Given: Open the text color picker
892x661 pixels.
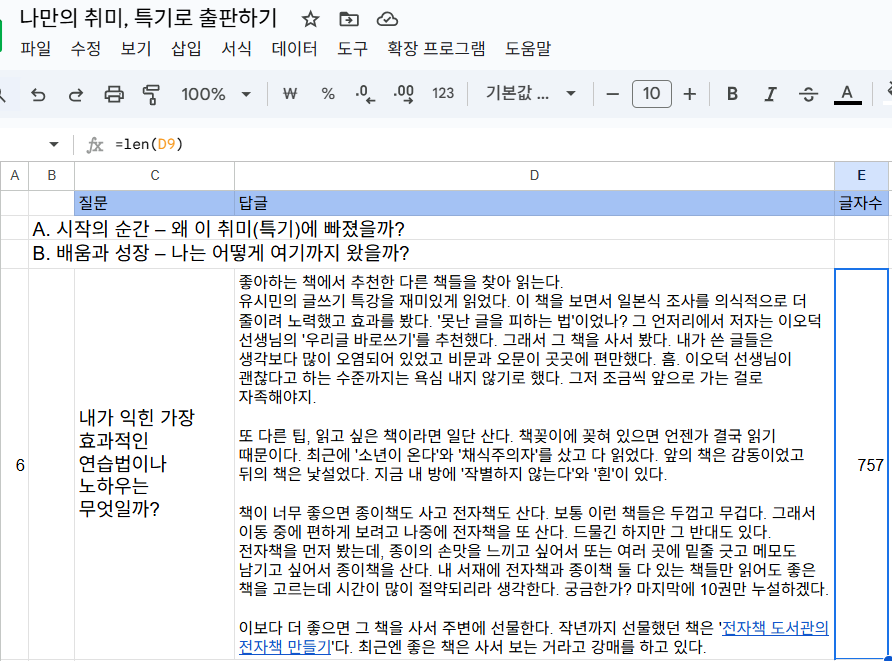Looking at the screenshot, I should click(847, 93).
